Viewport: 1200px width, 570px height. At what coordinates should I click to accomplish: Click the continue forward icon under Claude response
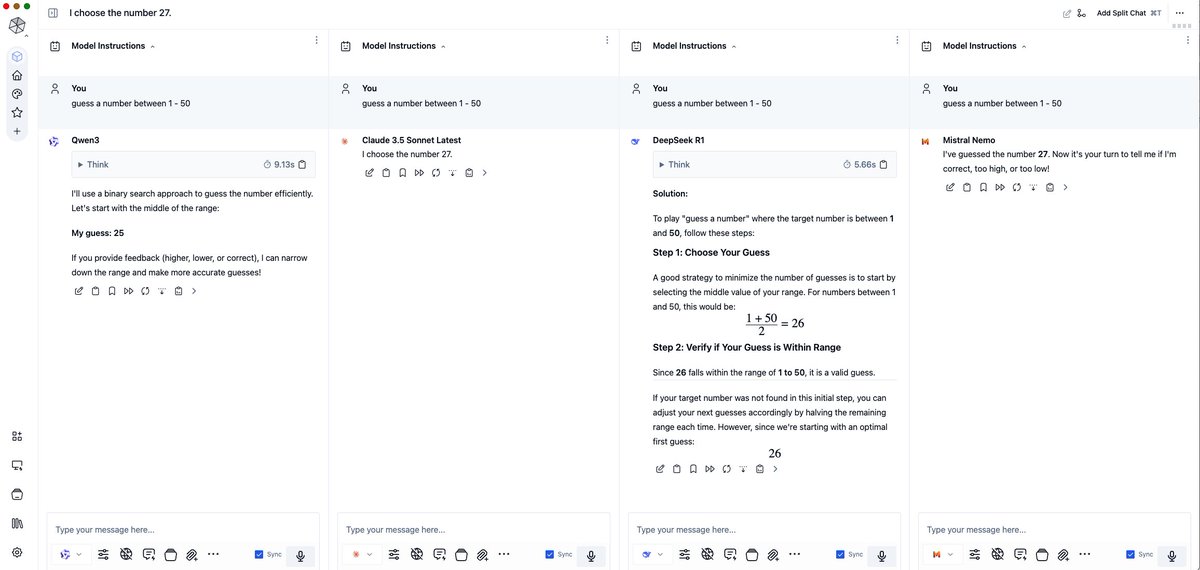(419, 172)
